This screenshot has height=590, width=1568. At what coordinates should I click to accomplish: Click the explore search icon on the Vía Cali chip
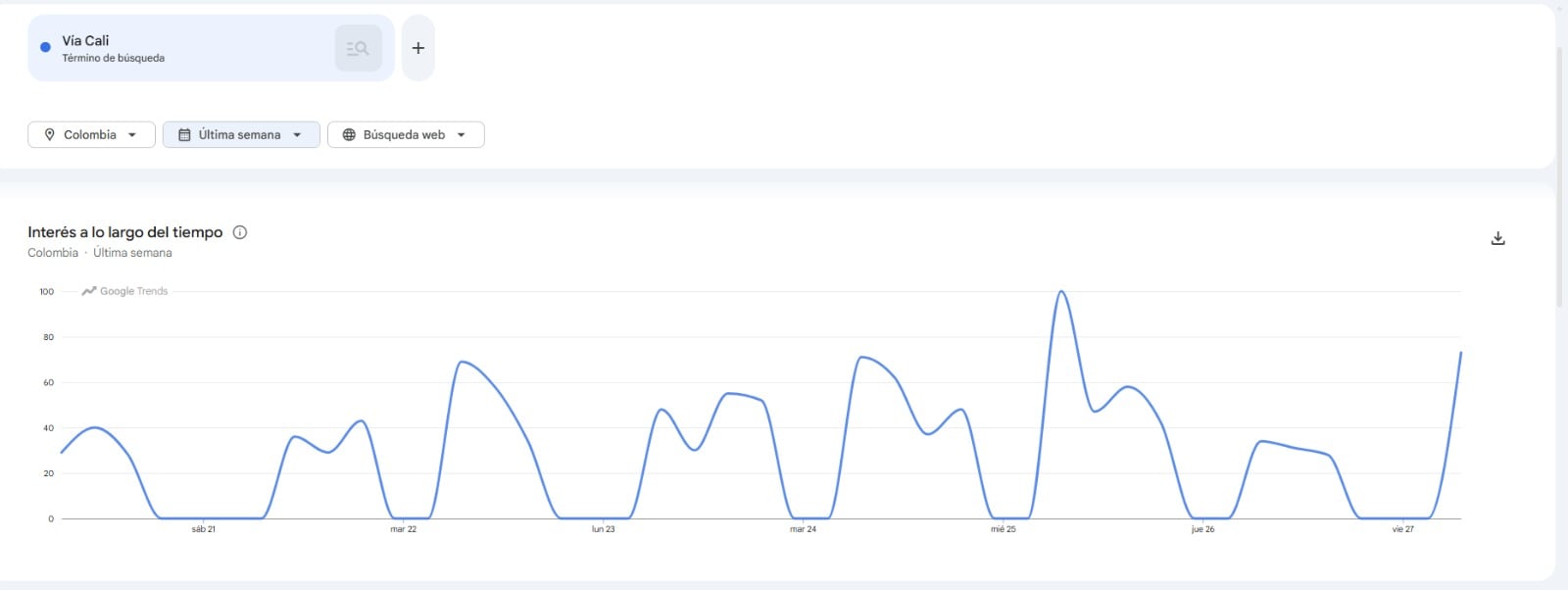pos(357,47)
